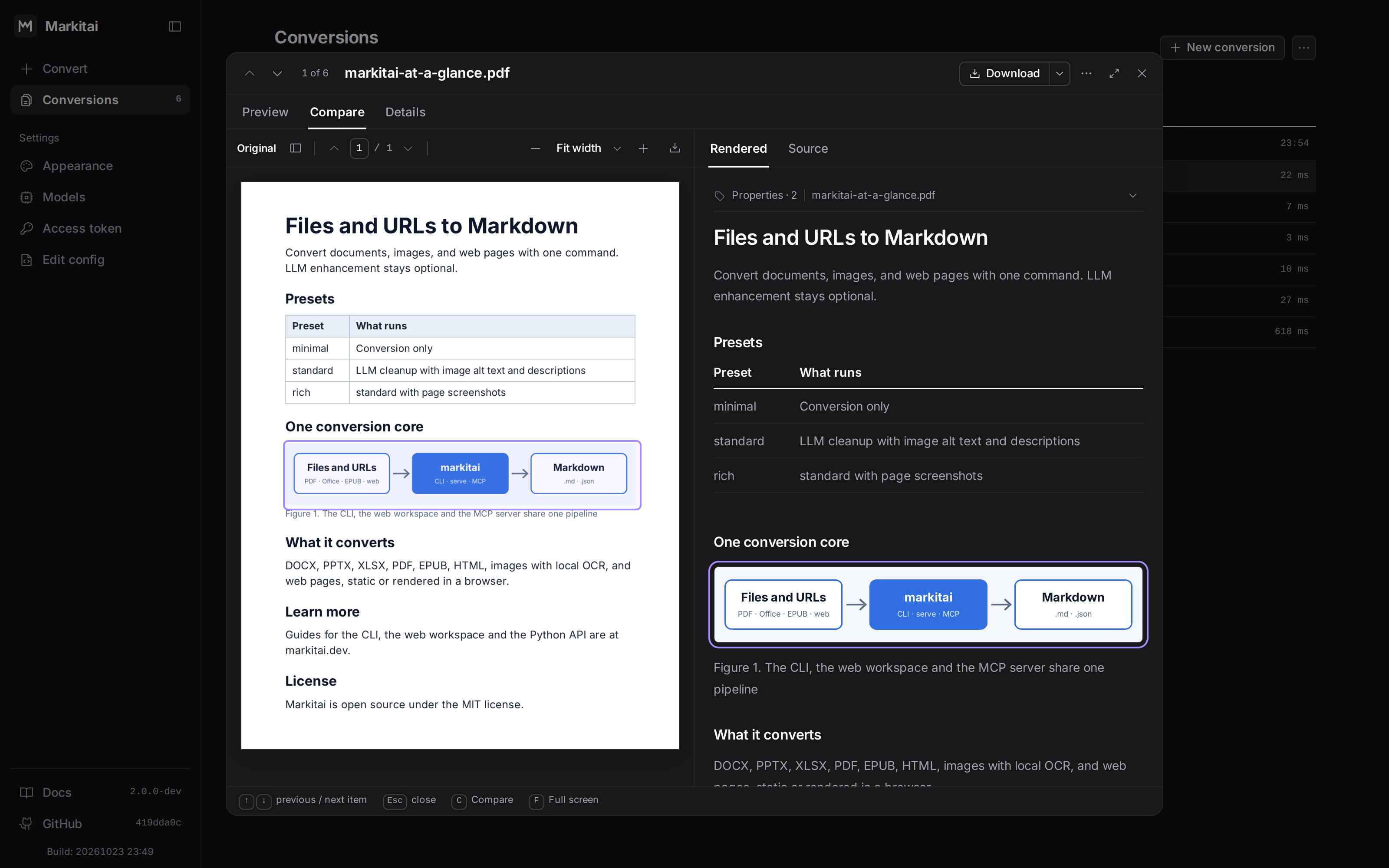Image resolution: width=1389 pixels, height=868 pixels.
Task: Open the Conversions page more options menu
Action: pos(1303,48)
